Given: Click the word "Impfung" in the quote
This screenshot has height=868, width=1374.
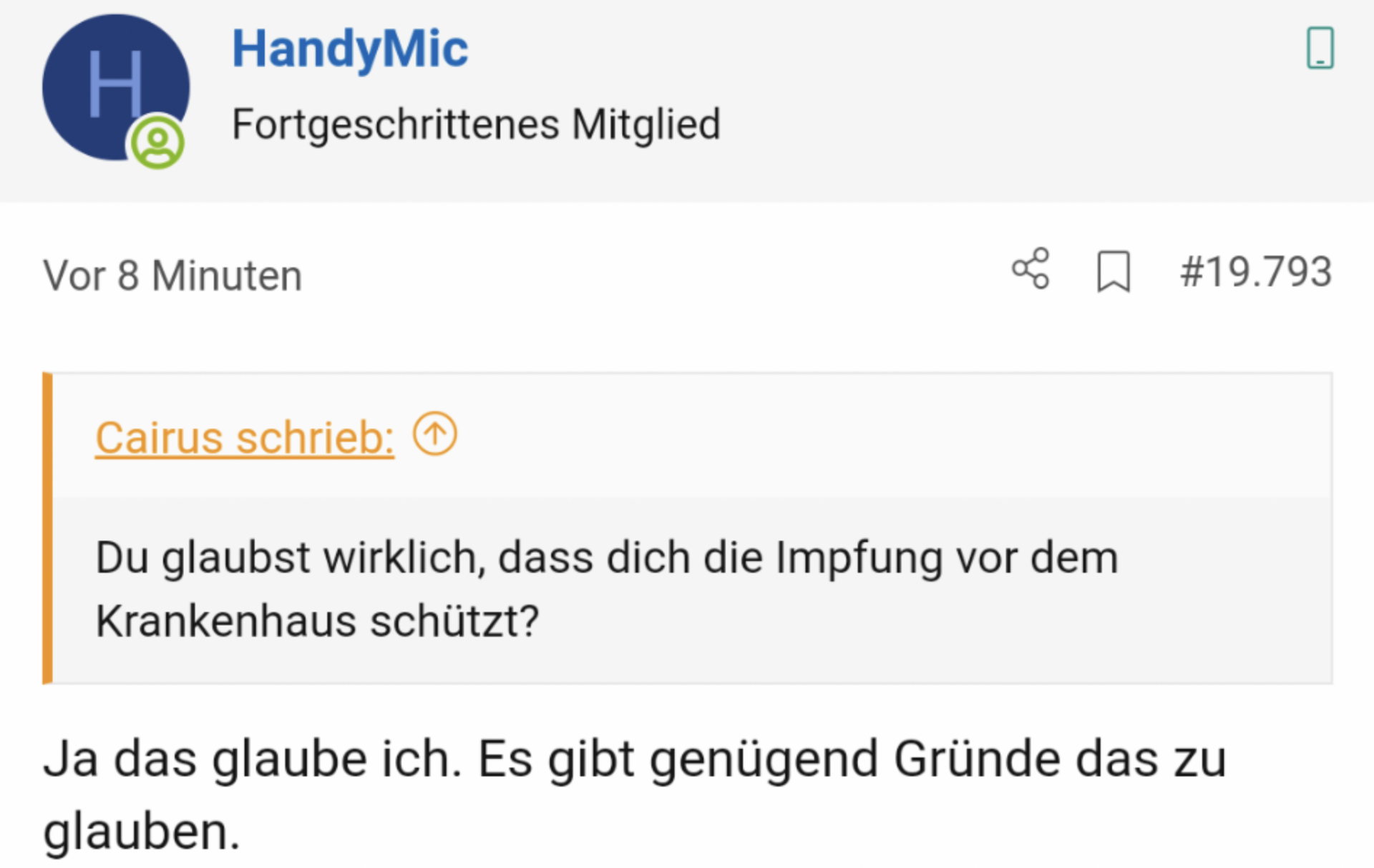Looking at the screenshot, I should [859, 558].
